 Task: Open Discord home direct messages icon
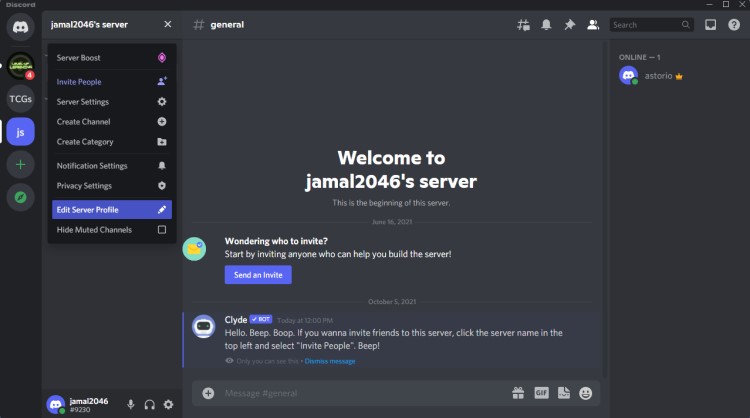(20, 27)
